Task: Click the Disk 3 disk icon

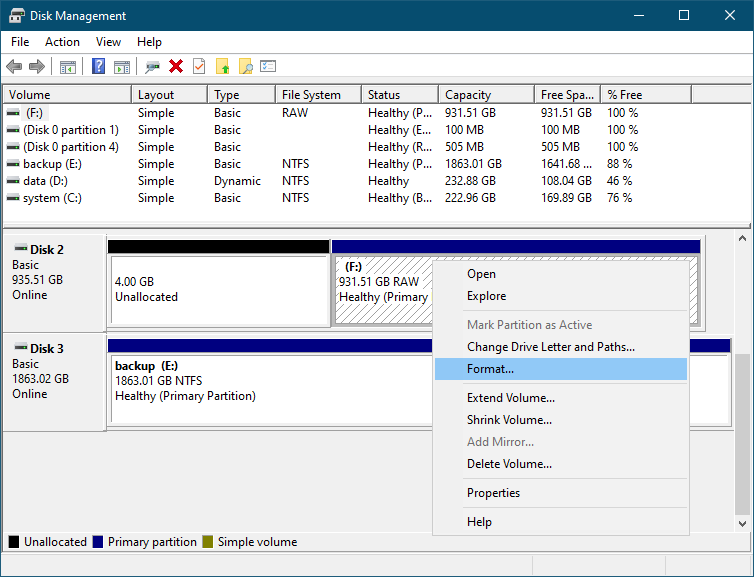Action: tap(21, 347)
